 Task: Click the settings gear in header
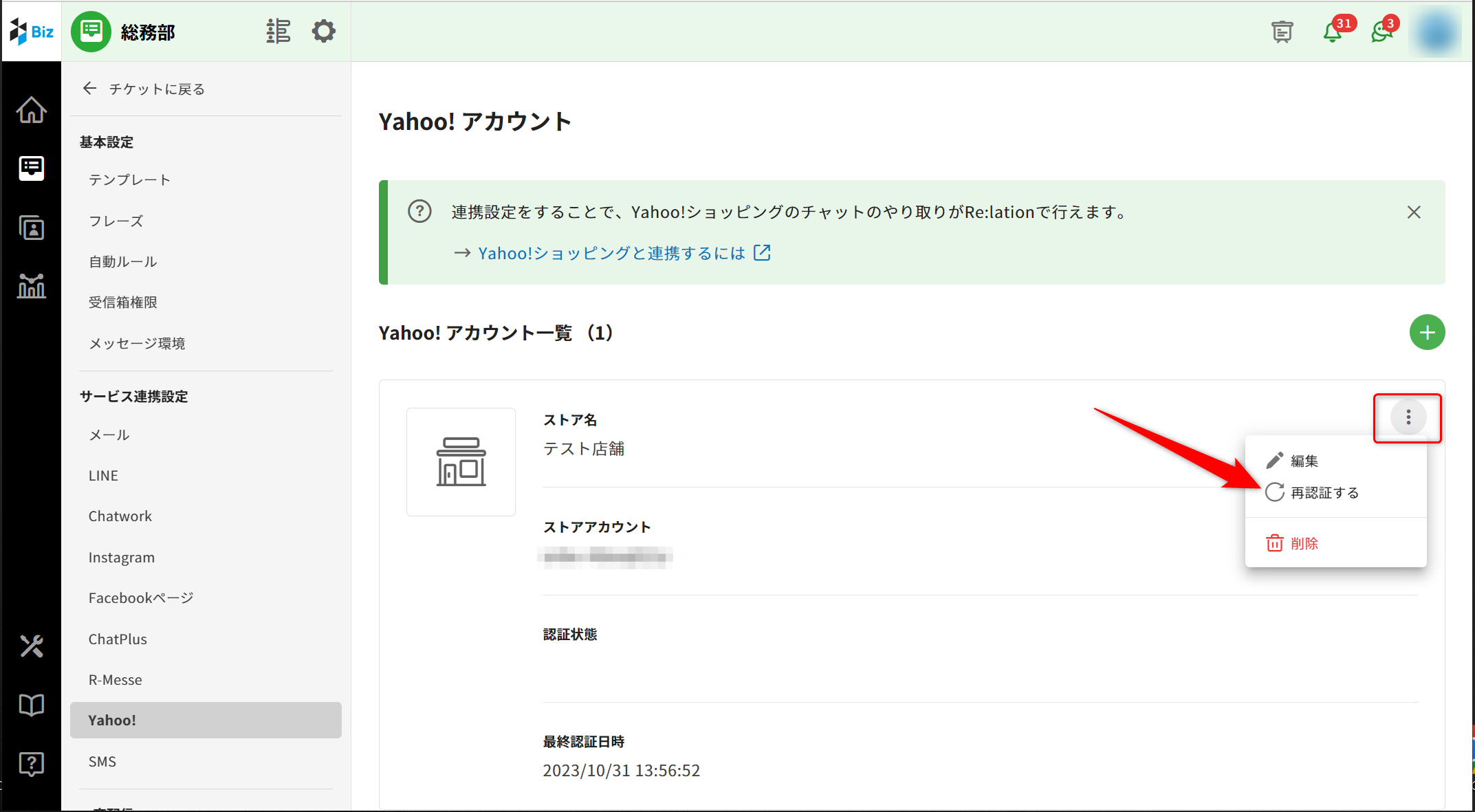click(x=323, y=31)
